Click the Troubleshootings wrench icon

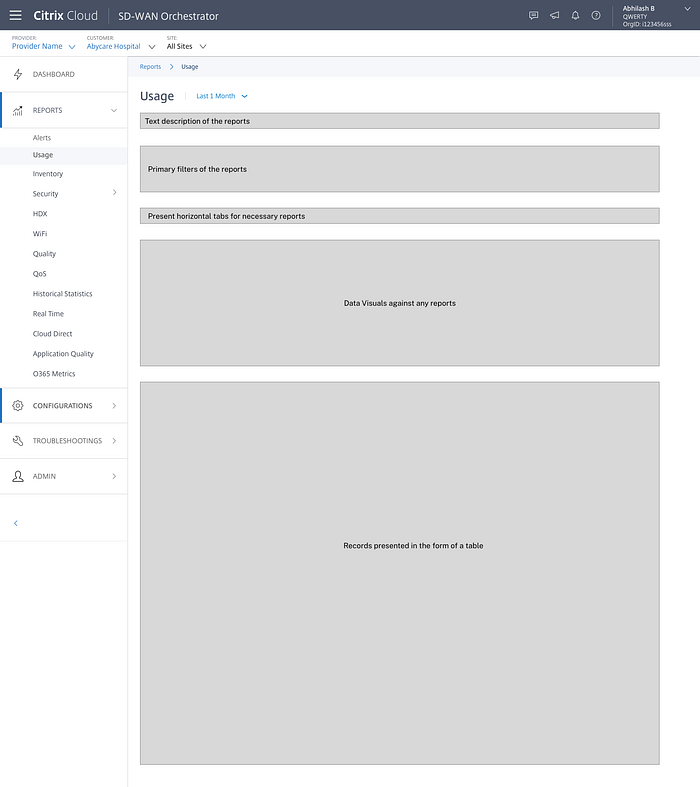tap(18, 441)
